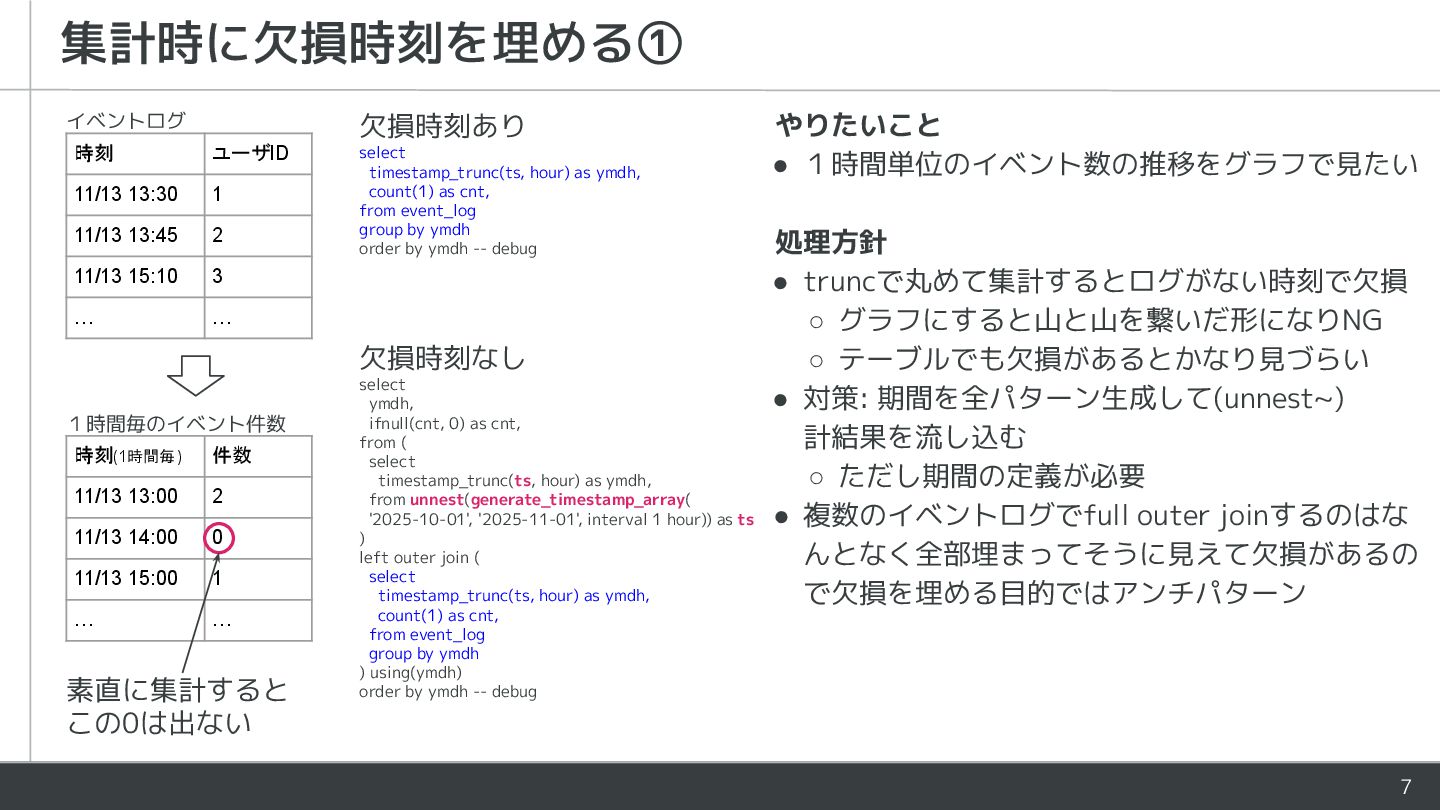Click the '2025-10-01', '2025-11-01' interval line

[x=561, y=519]
